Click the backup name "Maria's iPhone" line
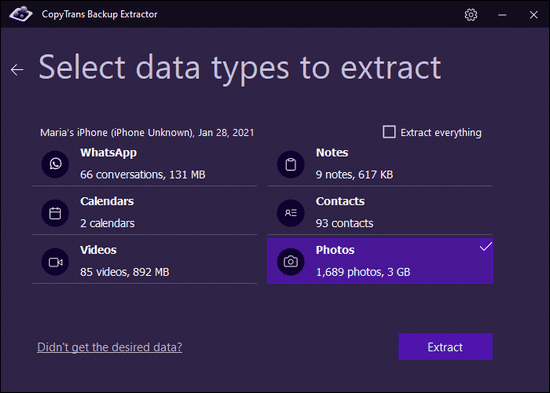The width and height of the screenshot is (550, 393). coord(147,133)
